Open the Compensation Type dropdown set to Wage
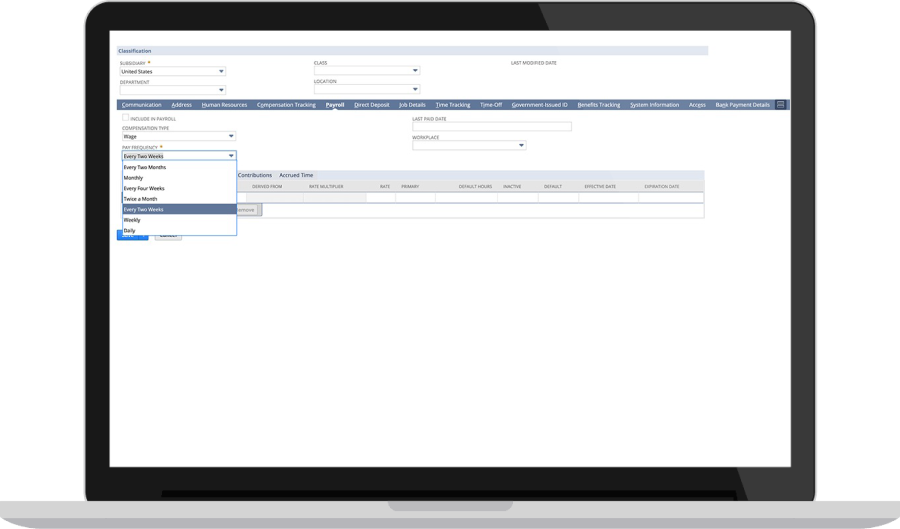This screenshot has height=529, width=900. pos(179,137)
